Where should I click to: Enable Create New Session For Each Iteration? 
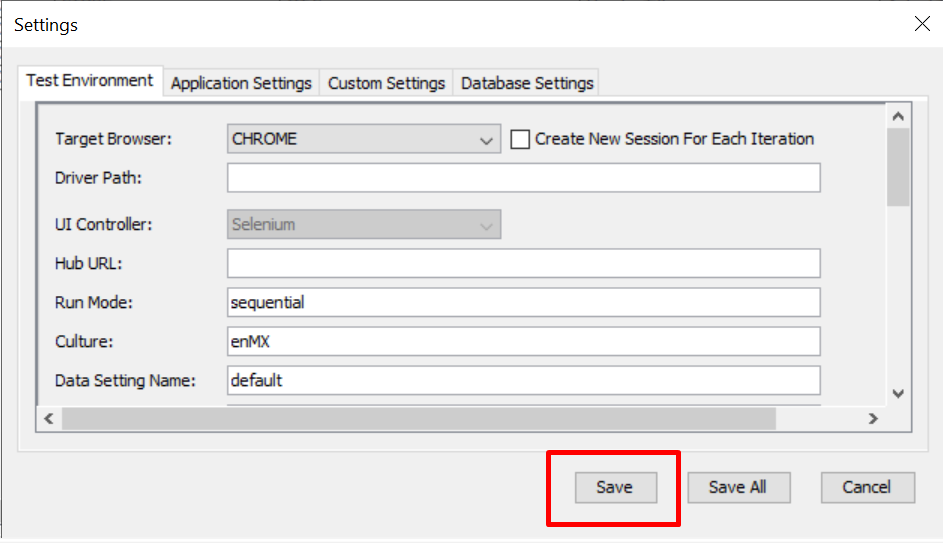point(520,139)
